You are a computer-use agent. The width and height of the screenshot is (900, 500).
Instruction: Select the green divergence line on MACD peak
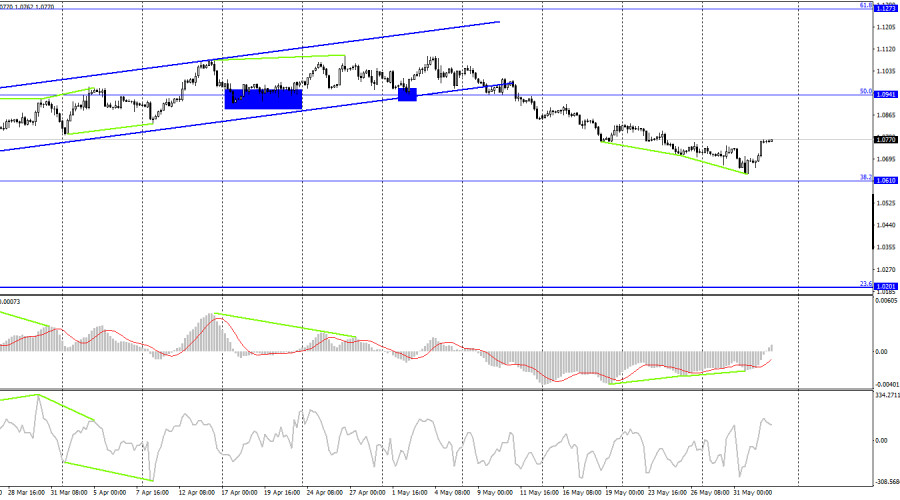point(285,326)
